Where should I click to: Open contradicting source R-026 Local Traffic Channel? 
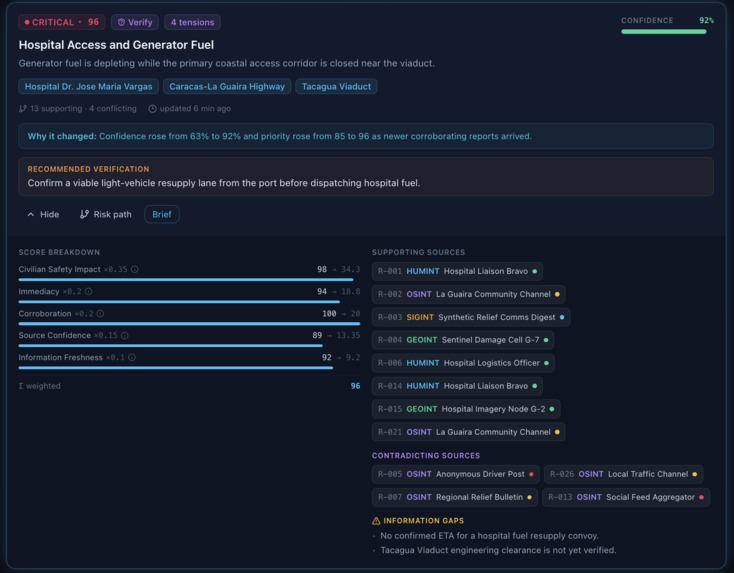[624, 474]
